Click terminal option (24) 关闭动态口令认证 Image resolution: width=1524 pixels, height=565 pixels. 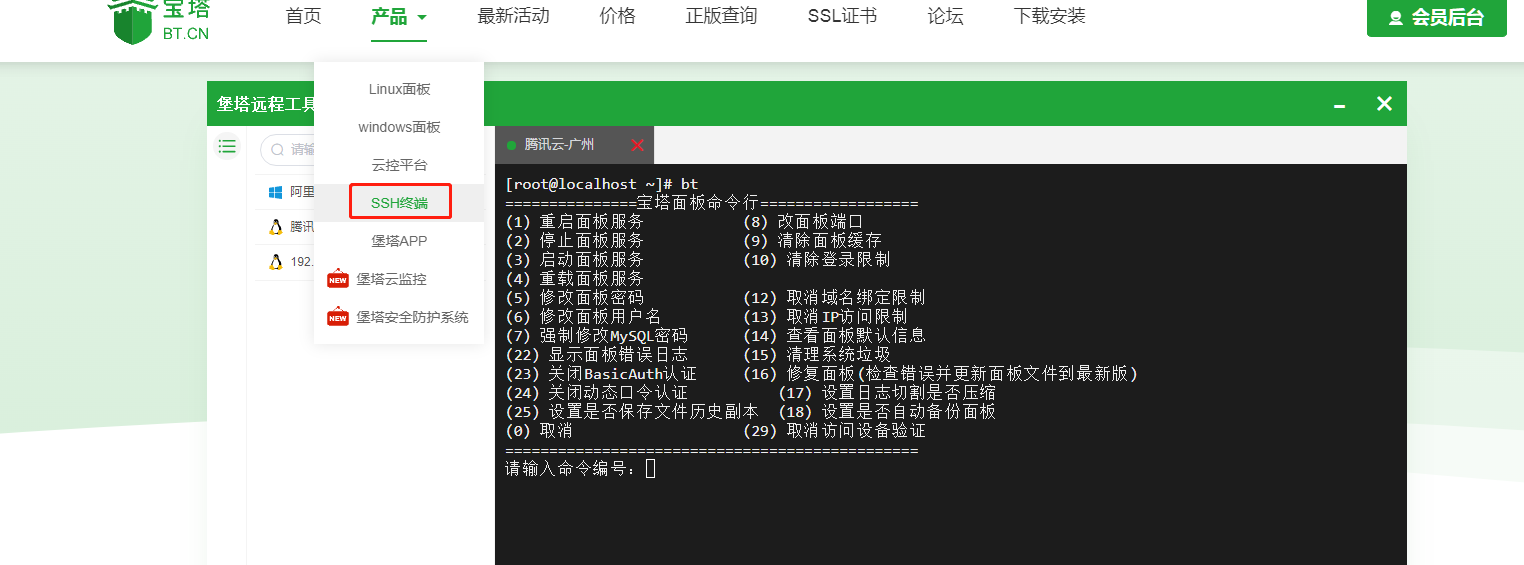pyautogui.click(x=597, y=393)
